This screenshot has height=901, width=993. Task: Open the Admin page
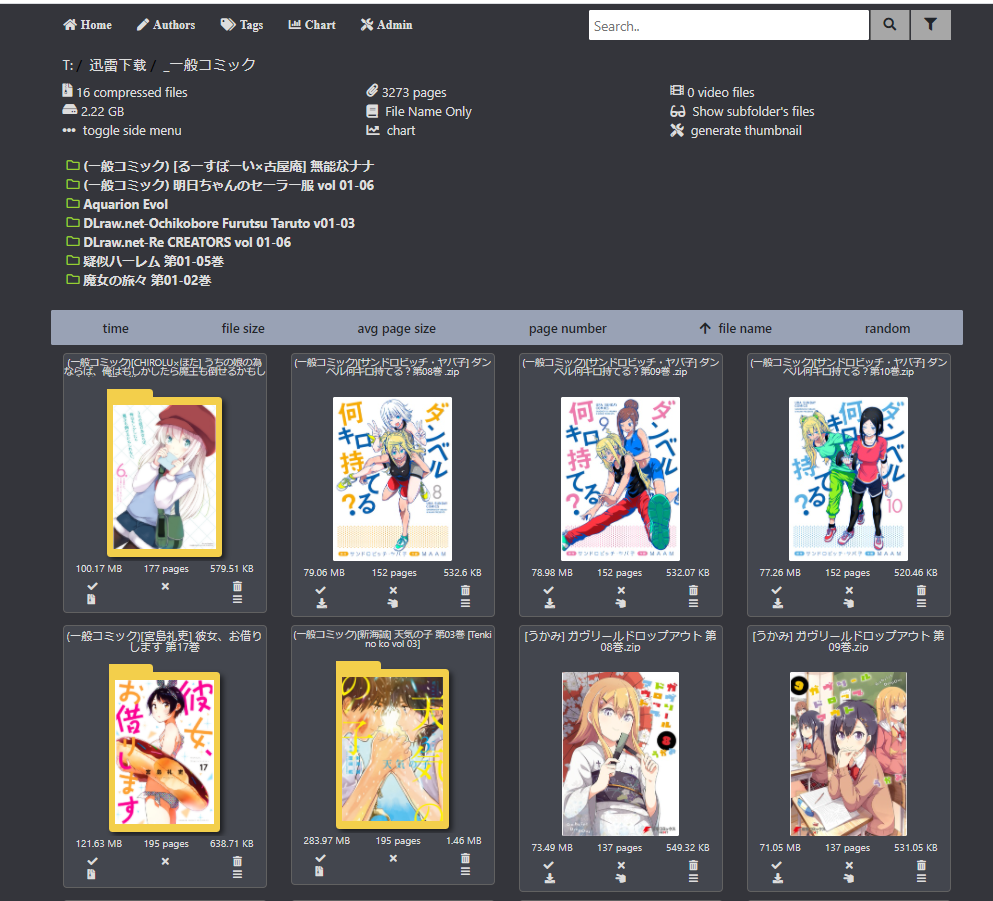pos(386,25)
